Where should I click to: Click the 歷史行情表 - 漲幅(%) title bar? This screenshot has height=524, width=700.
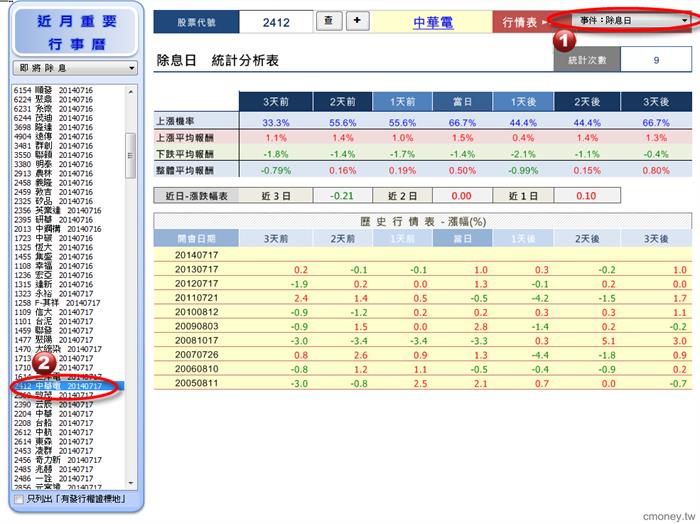[x=423, y=221]
